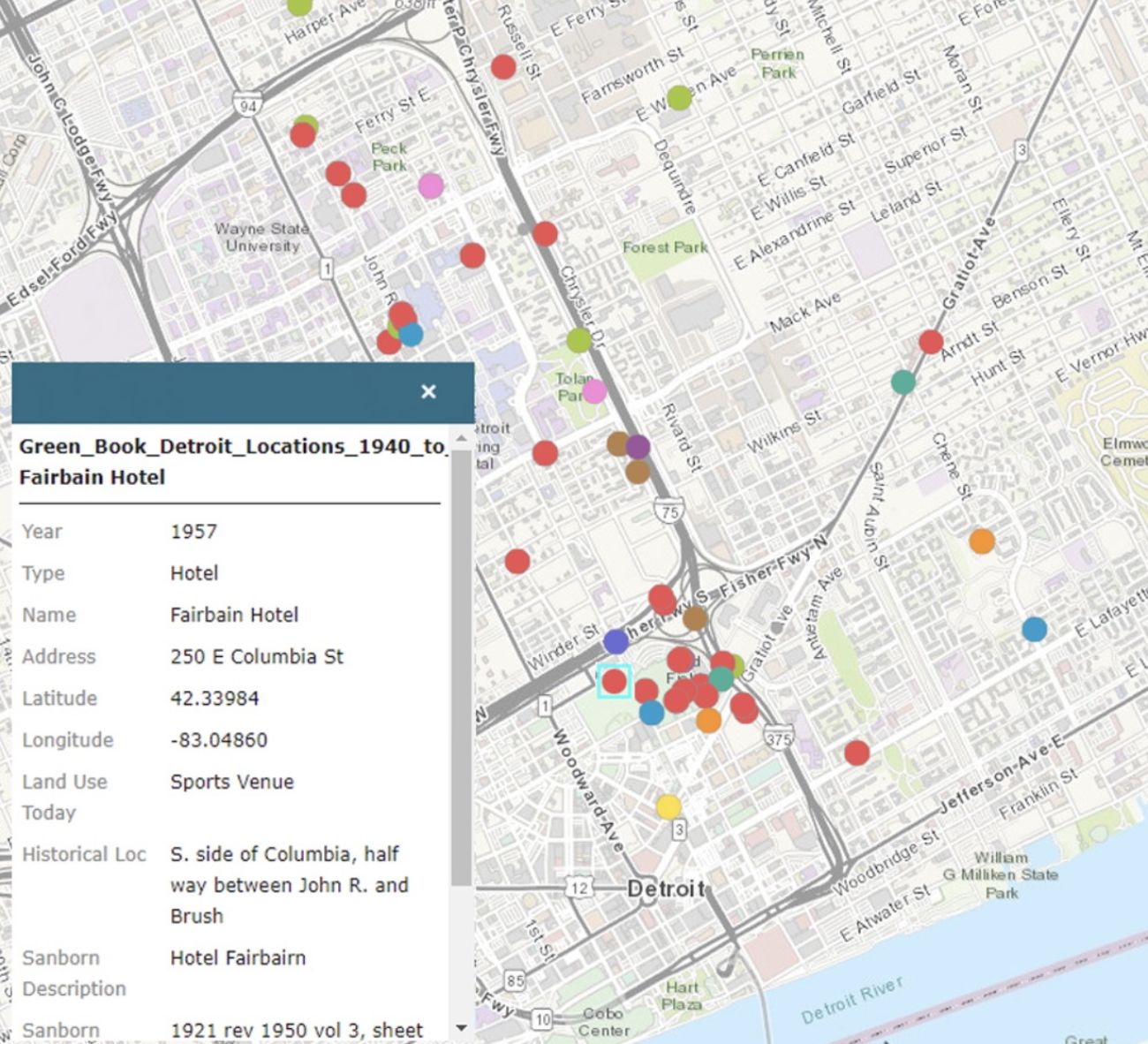1148x1044 pixels.
Task: Select the year value 1957
Action: tap(193, 531)
